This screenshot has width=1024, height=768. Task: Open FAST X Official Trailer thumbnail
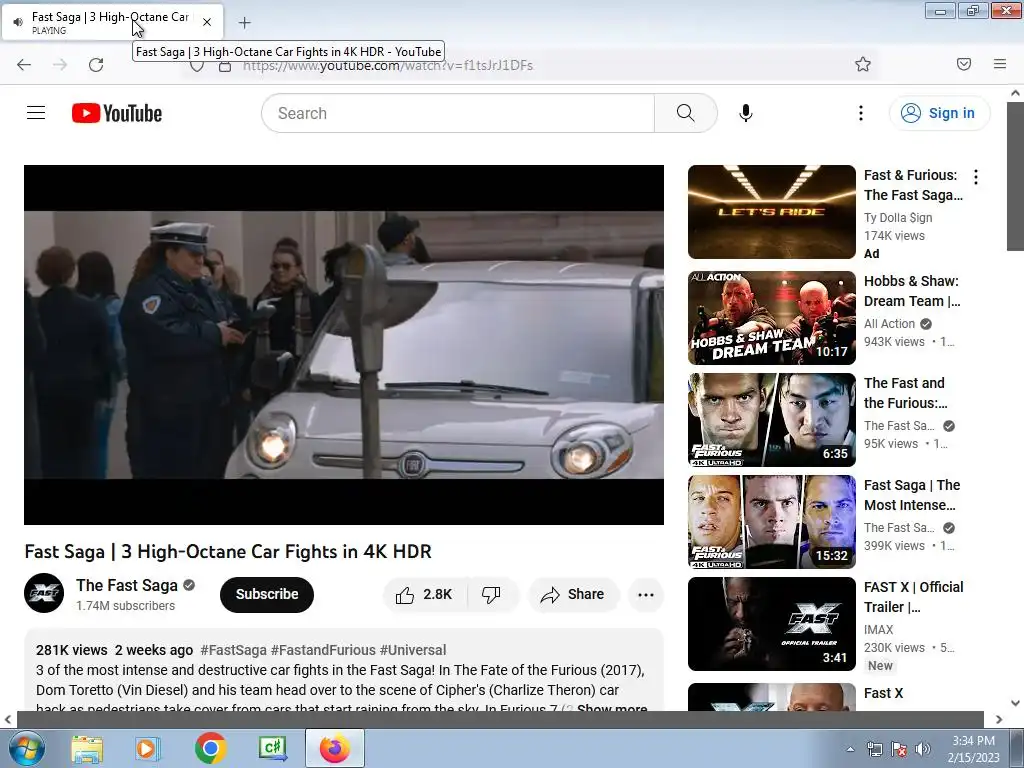771,624
